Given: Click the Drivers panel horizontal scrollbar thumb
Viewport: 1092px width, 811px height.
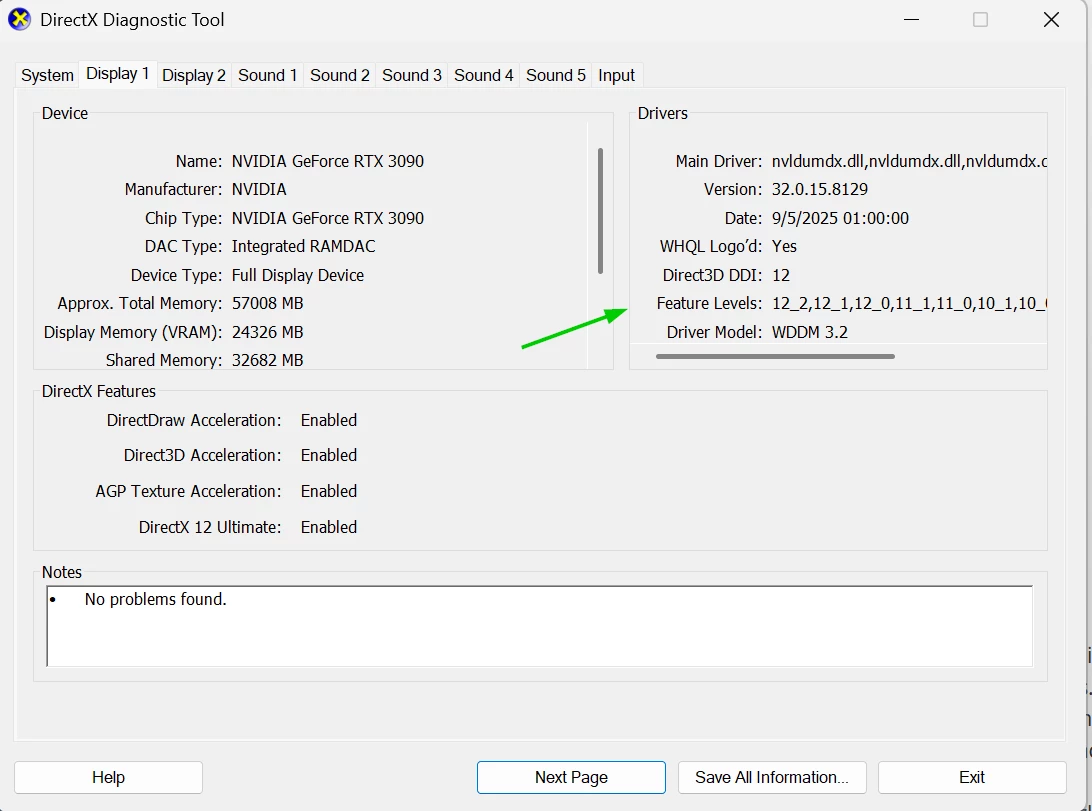Looking at the screenshot, I should pos(775,356).
